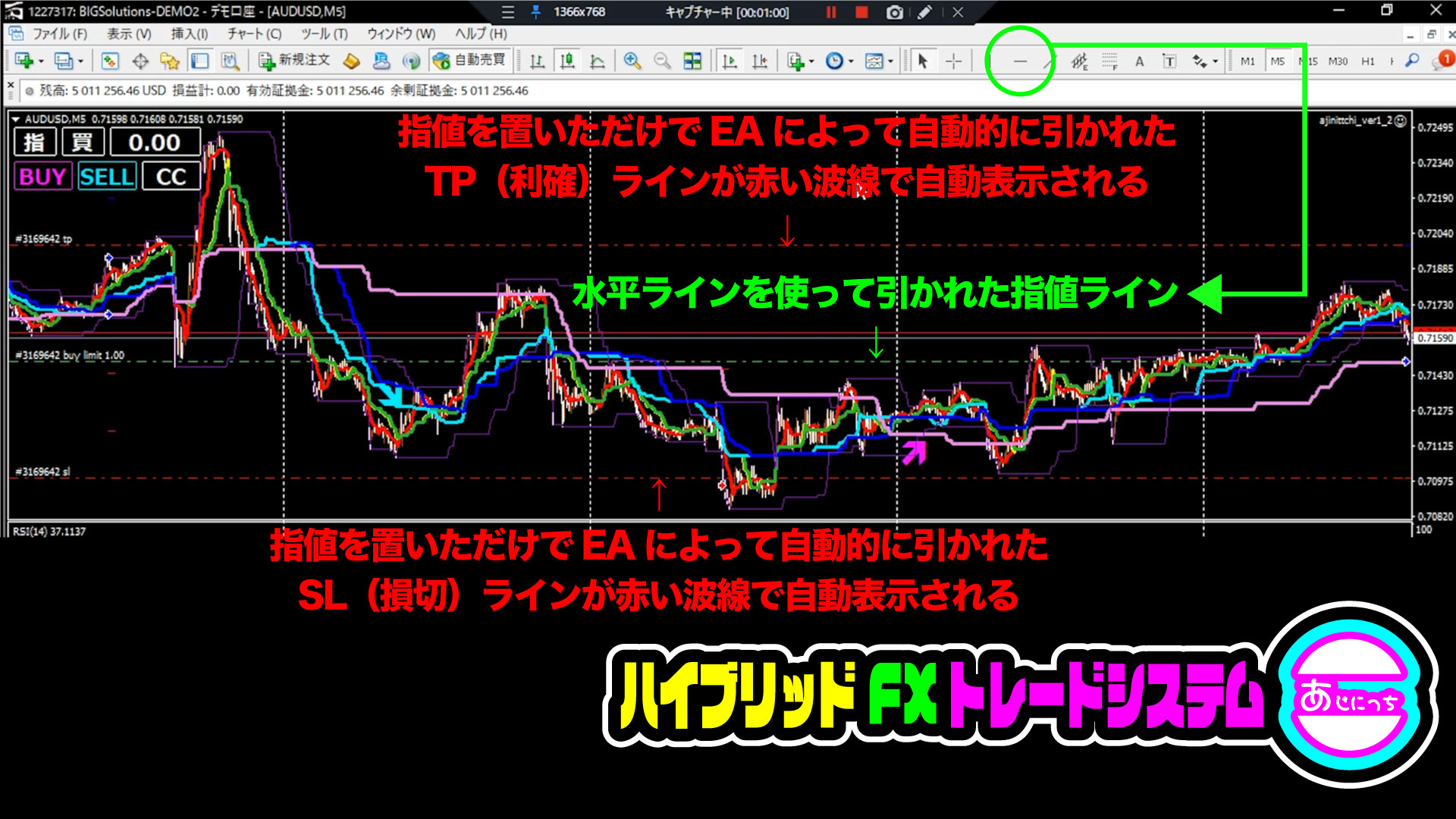Screen dimensions: 1456x819
Task: Select the horizontal line drawing tool
Action: pyautogui.click(x=1020, y=61)
